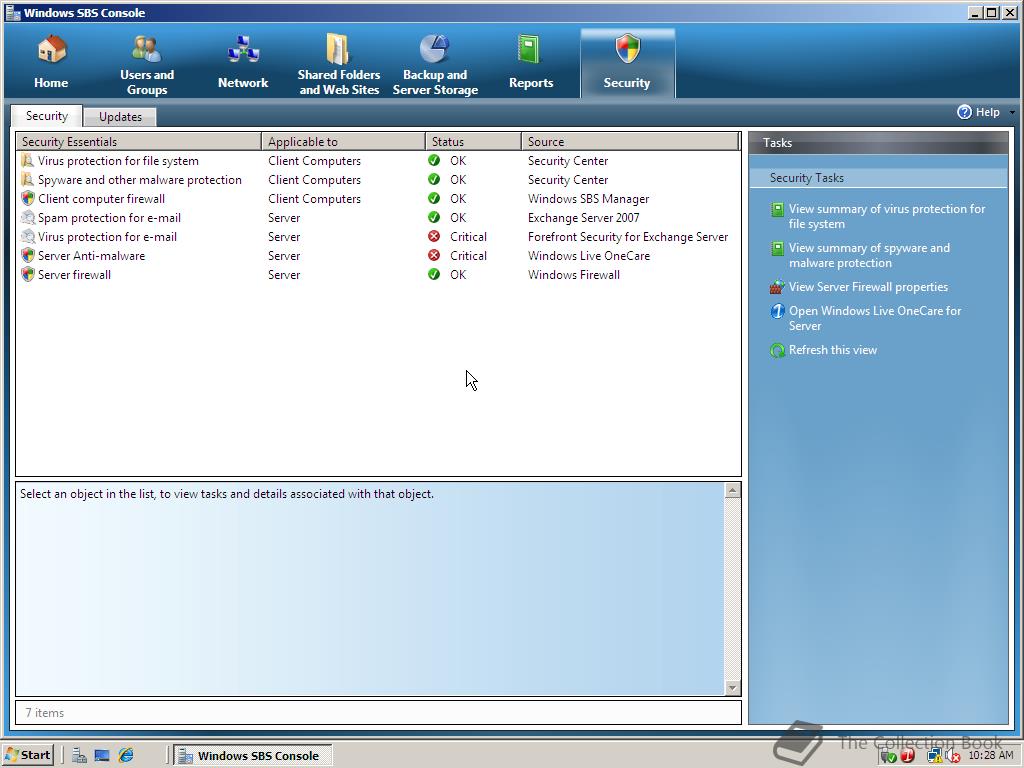Viewport: 1024px width, 768px height.
Task: Select Virus protection for e-mail icon
Action: coord(27,236)
